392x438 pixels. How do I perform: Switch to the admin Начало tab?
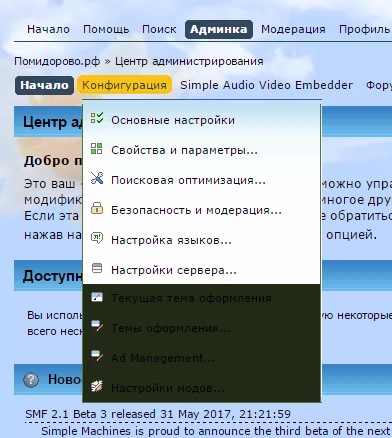point(44,85)
